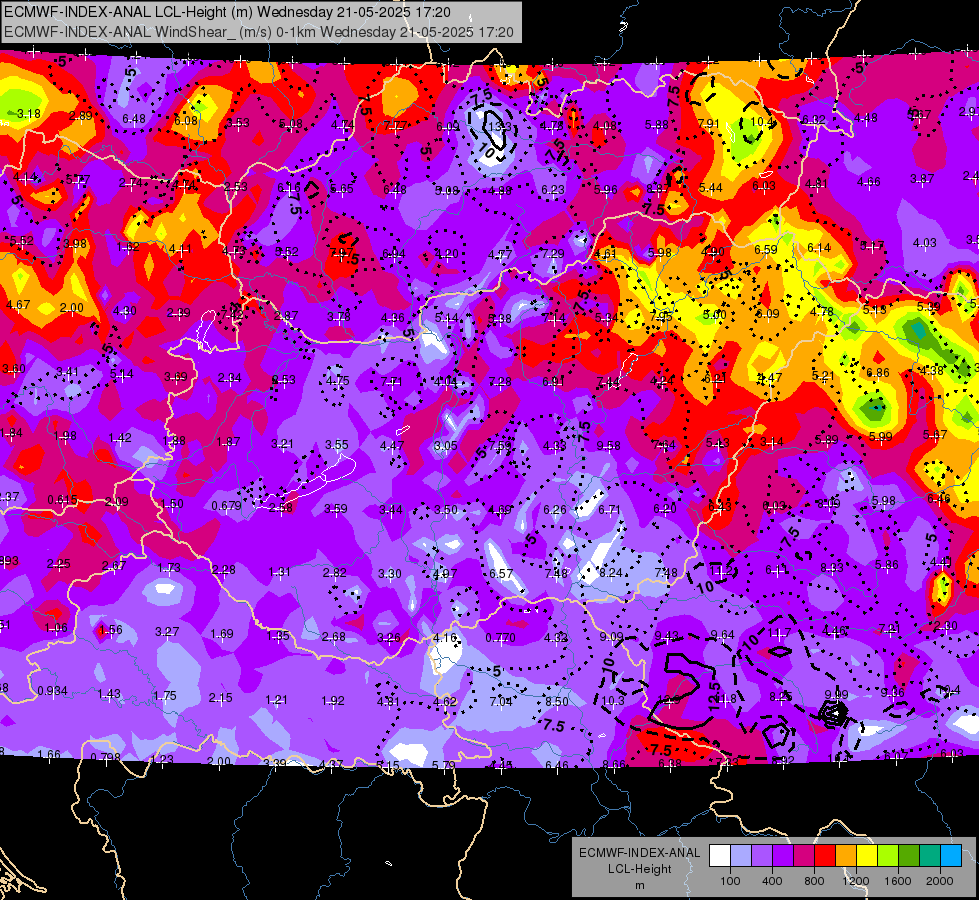The width and height of the screenshot is (979, 900).
Task: Click the shear value 0.934
Action: point(52,691)
